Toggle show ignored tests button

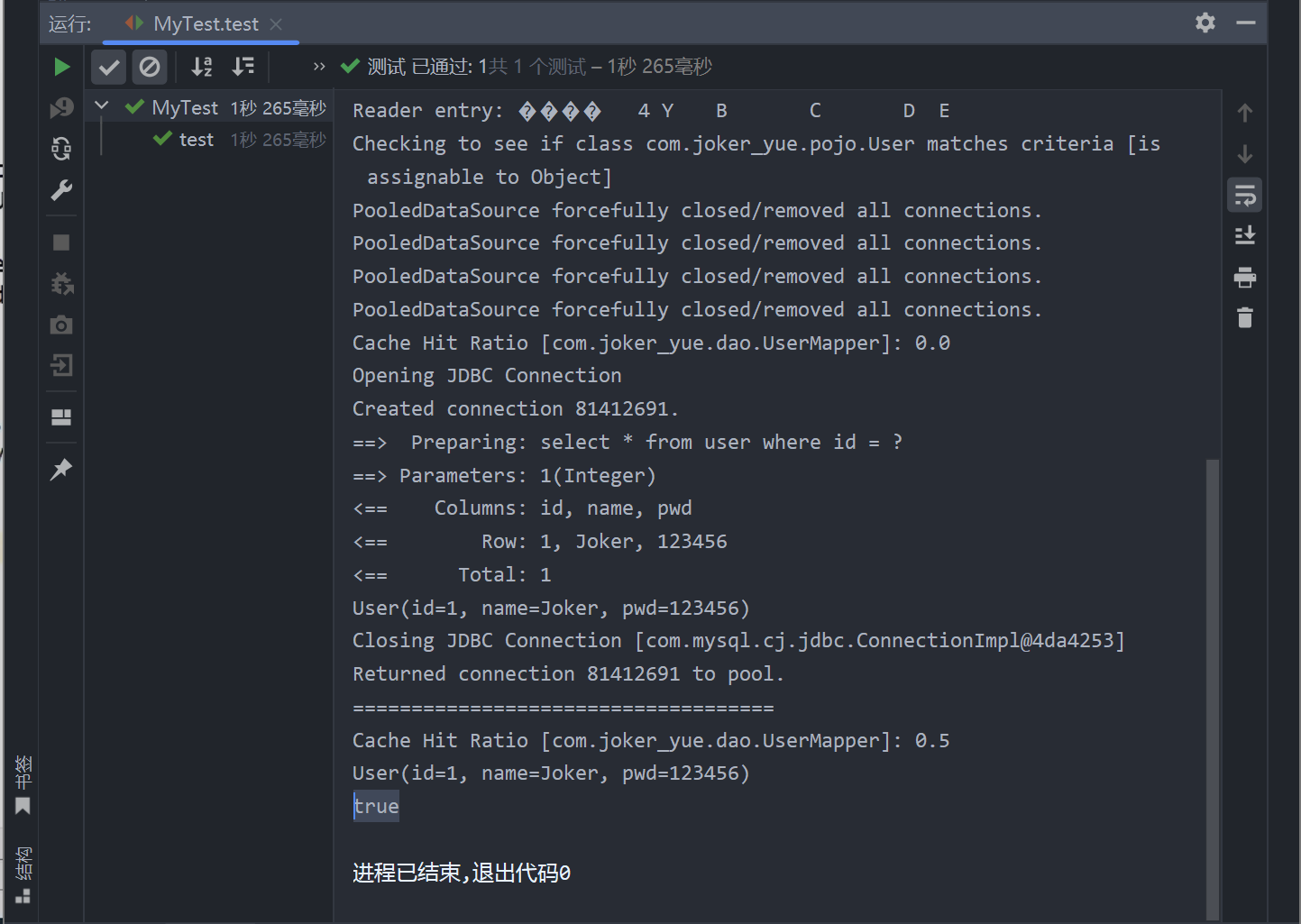[150, 67]
